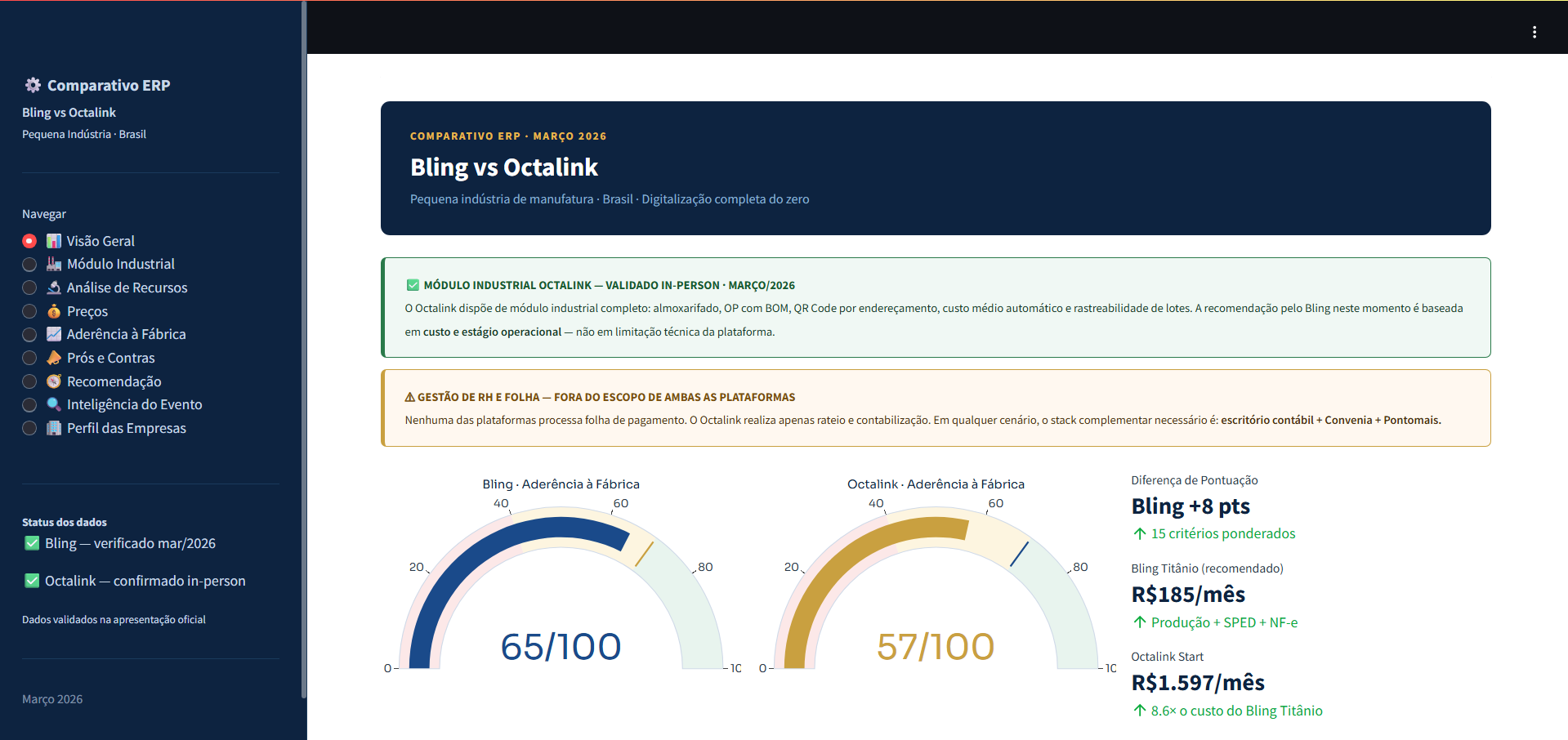Image resolution: width=1568 pixels, height=740 pixels.
Task: Click the warning triangle in Gestão de RH banner
Action: (410, 397)
